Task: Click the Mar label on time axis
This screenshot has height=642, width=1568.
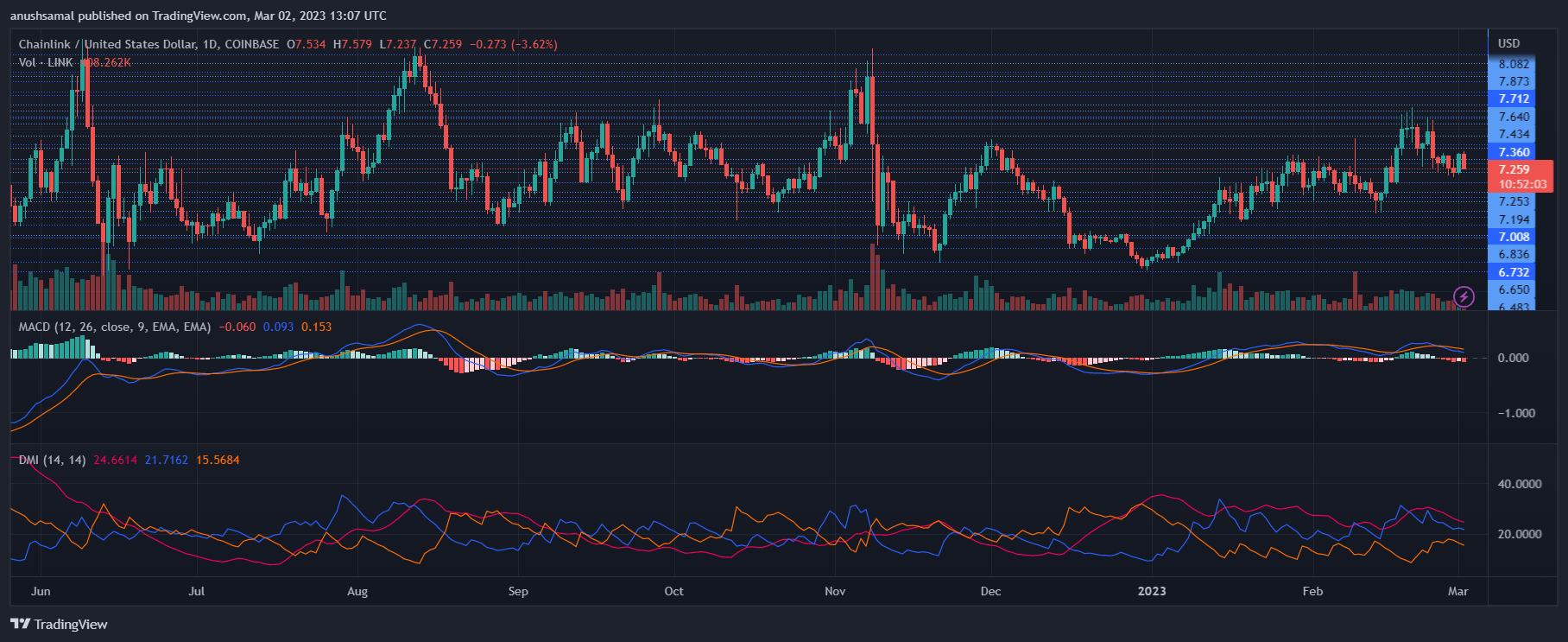Action: (1457, 591)
